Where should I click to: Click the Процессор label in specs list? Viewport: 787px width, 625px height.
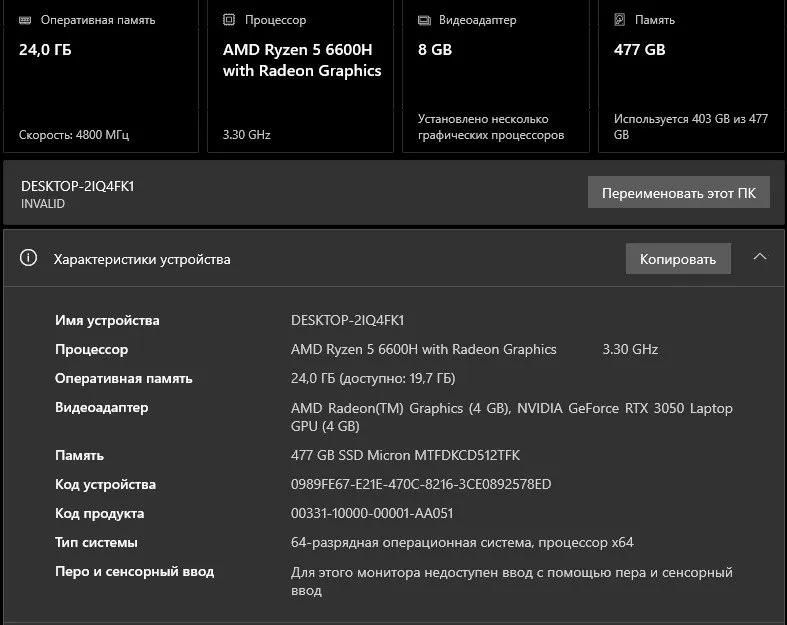(x=91, y=349)
